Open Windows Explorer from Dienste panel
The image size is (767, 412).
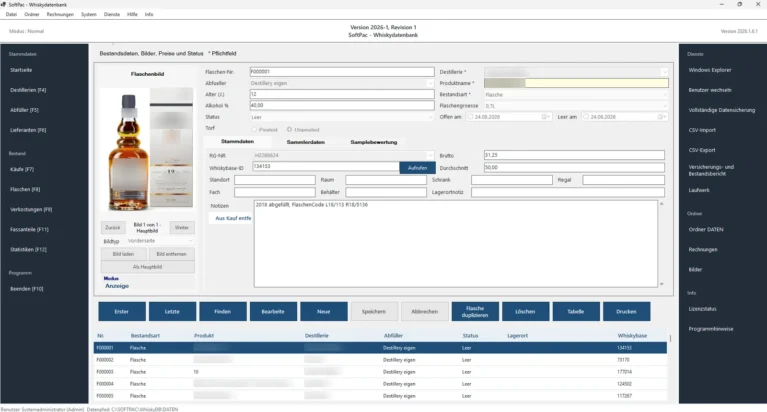710,70
